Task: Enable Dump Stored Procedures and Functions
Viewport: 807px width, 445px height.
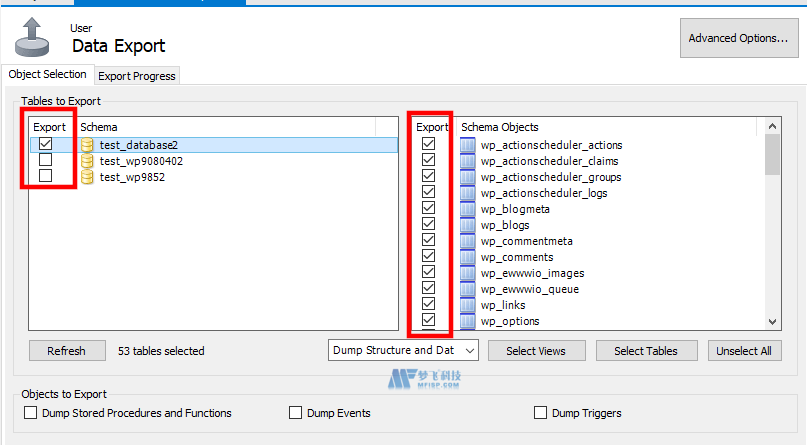Action: [x=31, y=413]
